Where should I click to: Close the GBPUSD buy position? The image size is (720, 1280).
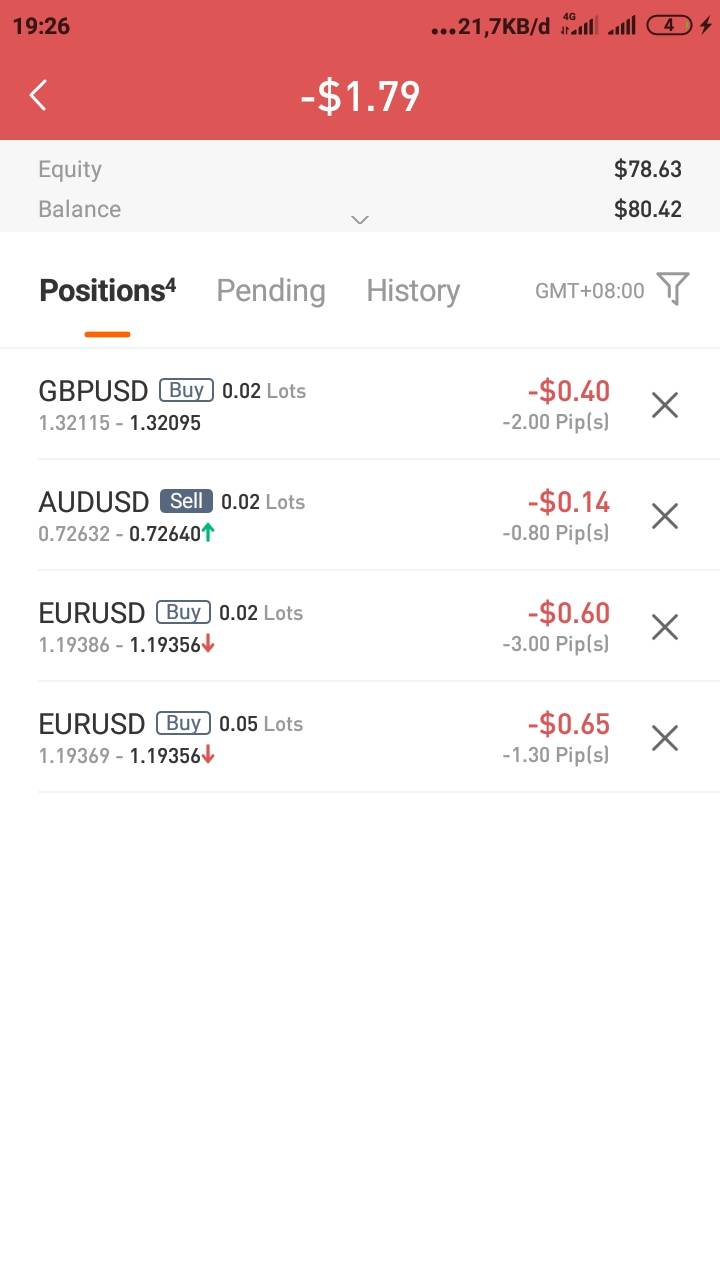pyautogui.click(x=664, y=405)
